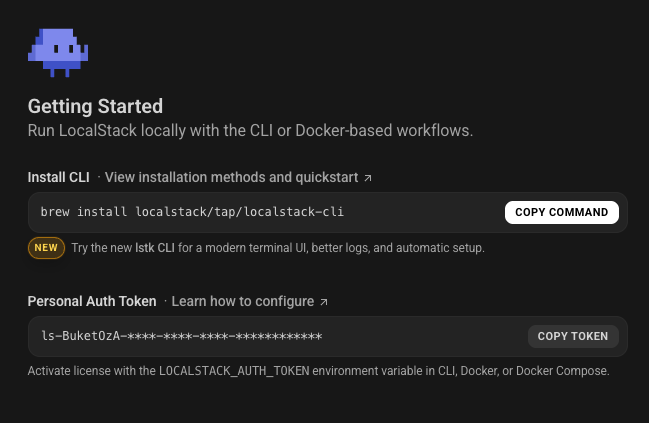Image resolution: width=649 pixels, height=423 pixels.
Task: Open View installation methods and quickstart link
Action: 238,178
